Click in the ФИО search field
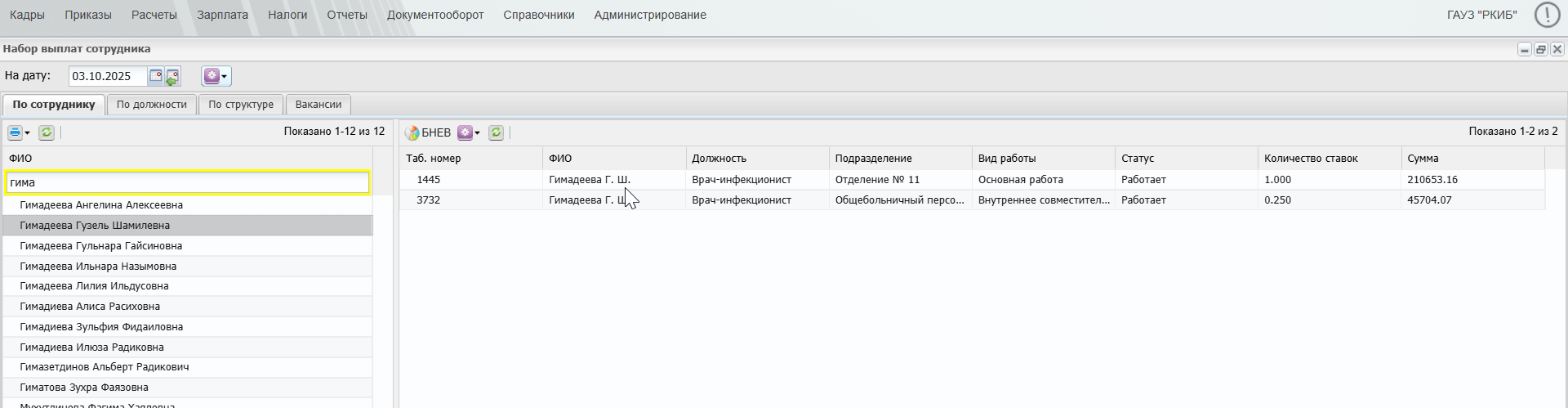Screen dimensions: 1568x408 point(187,182)
